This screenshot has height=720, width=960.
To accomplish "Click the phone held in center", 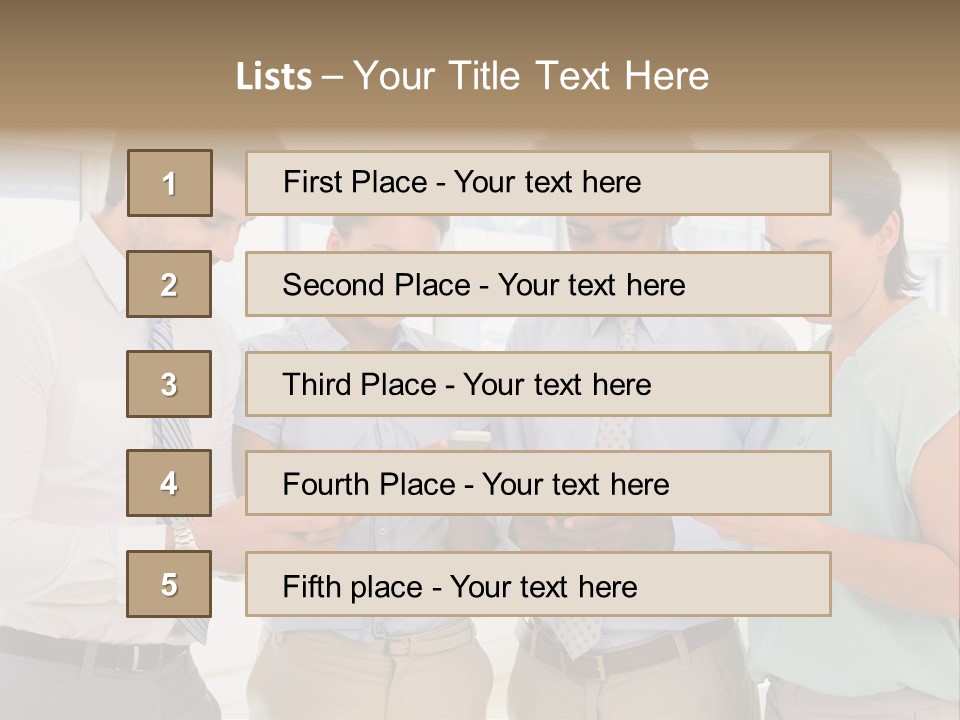I will (470, 436).
